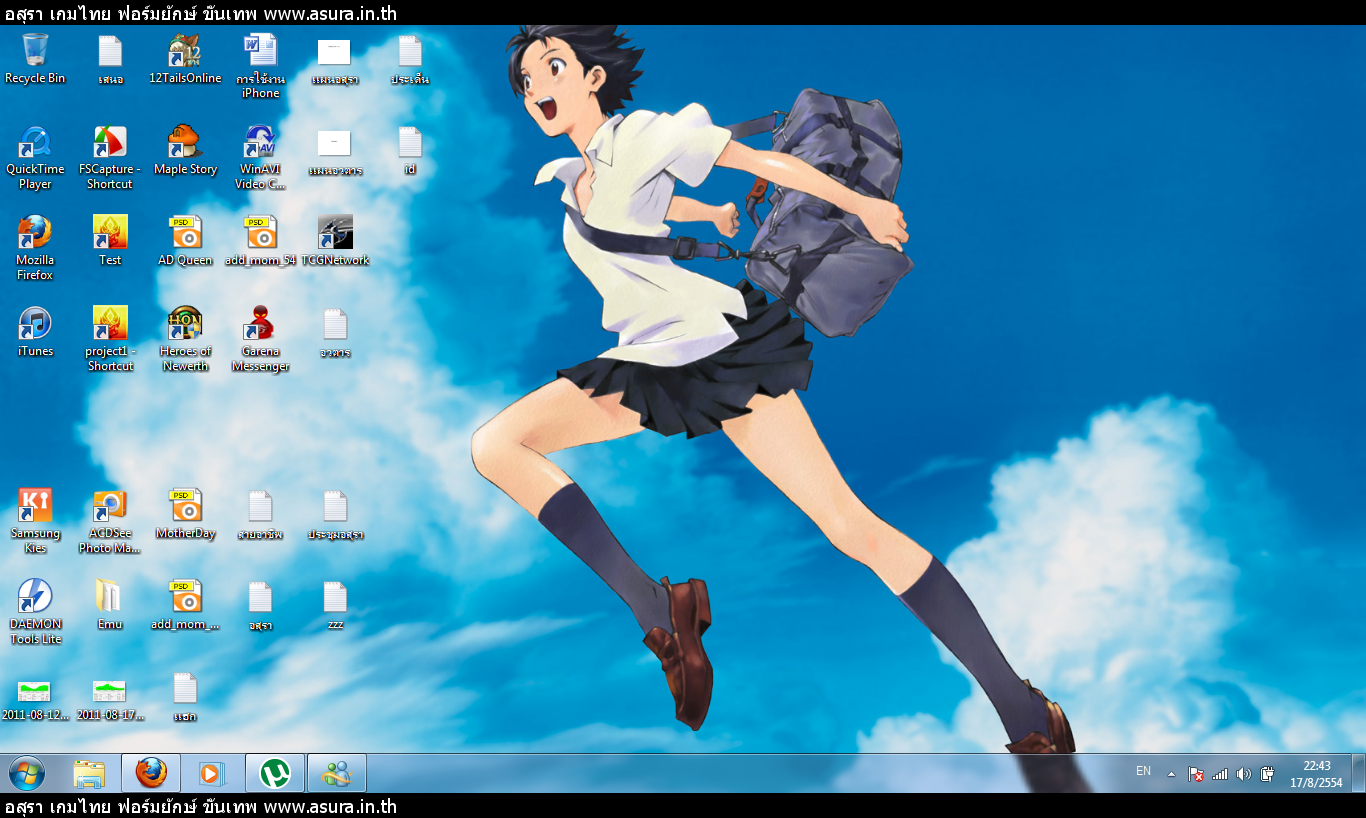Click the EN language indicator
This screenshot has height=818, width=1366.
point(1143,771)
